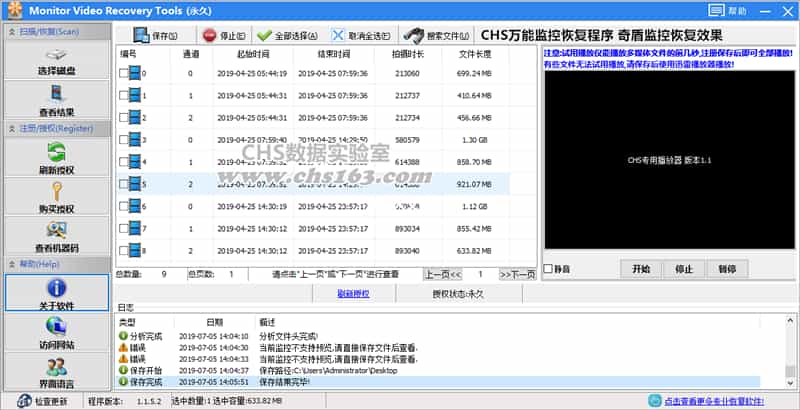Go to previous page (上一页<<)
Image resolution: width=800 pixels, height=410 pixels.
click(443, 274)
